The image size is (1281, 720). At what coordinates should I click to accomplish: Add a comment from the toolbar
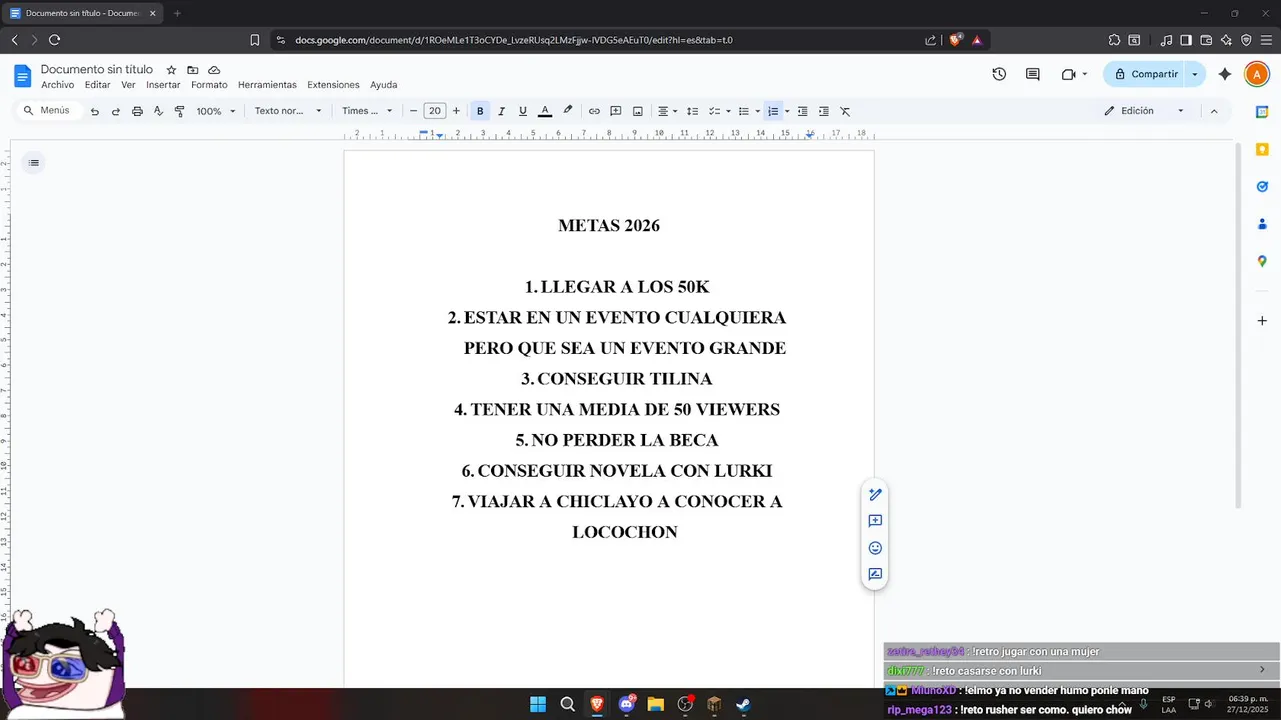[616, 111]
